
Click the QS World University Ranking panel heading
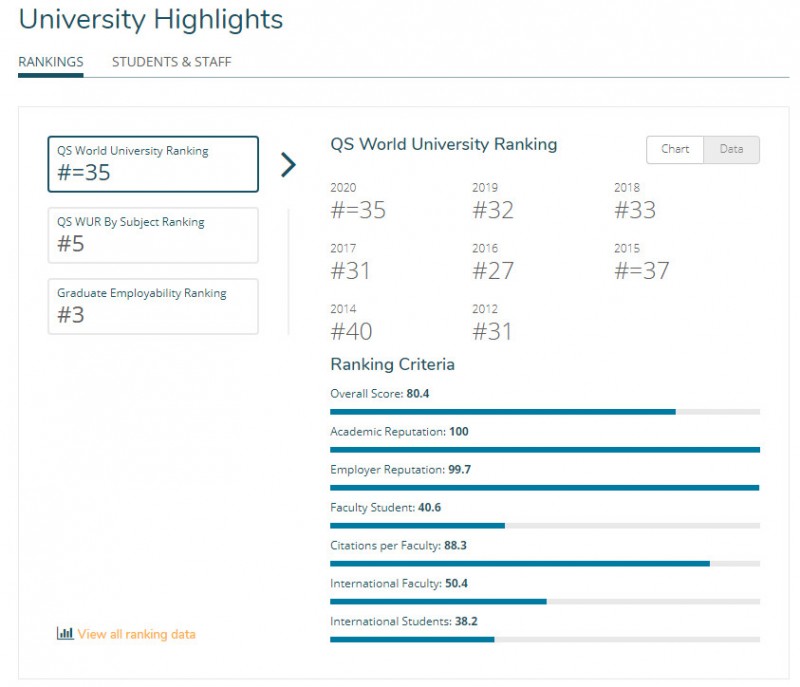pos(443,144)
